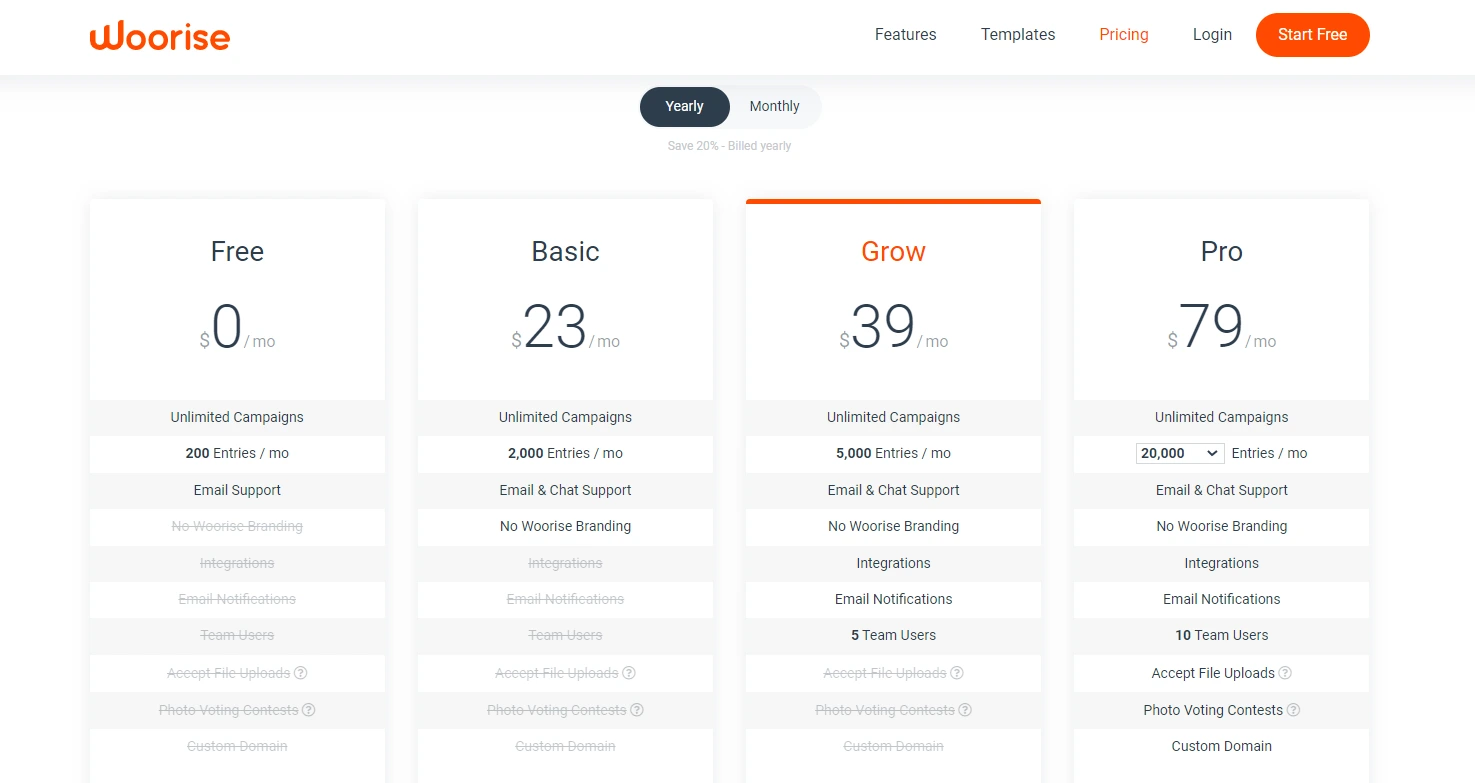1475x783 pixels.
Task: Open the Login page
Action: pyautogui.click(x=1212, y=35)
